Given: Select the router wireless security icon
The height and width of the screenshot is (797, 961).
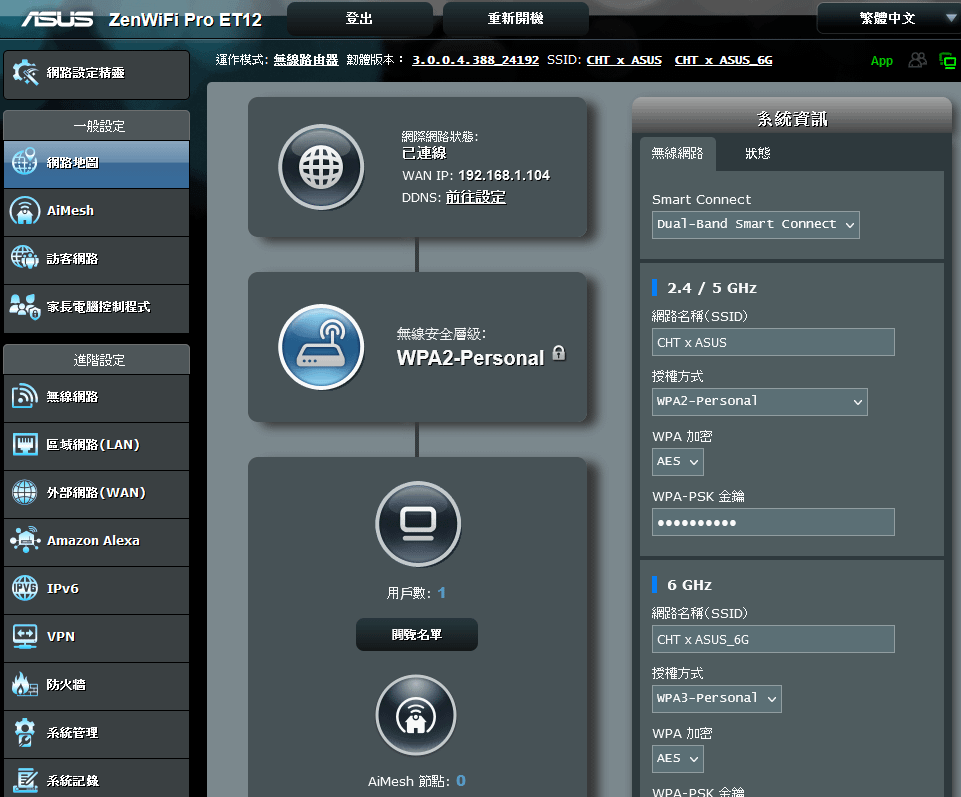Looking at the screenshot, I should point(321,347).
